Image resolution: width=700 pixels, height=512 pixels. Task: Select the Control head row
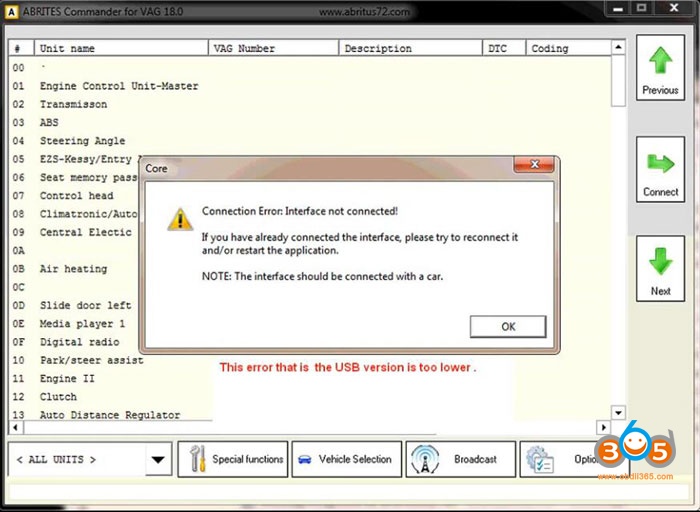tap(76, 196)
